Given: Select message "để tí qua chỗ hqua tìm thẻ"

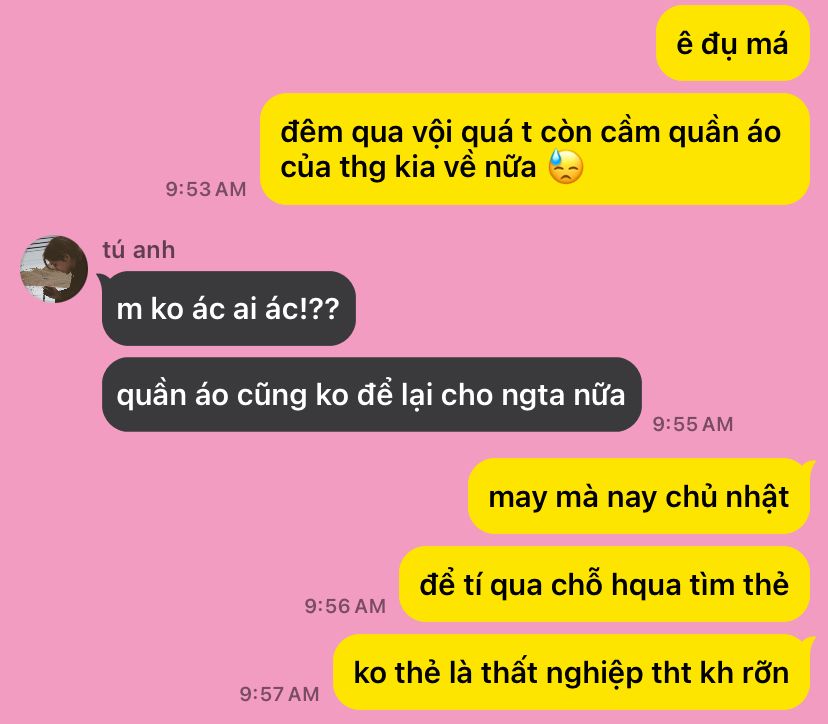Looking at the screenshot, I should 604,584.
